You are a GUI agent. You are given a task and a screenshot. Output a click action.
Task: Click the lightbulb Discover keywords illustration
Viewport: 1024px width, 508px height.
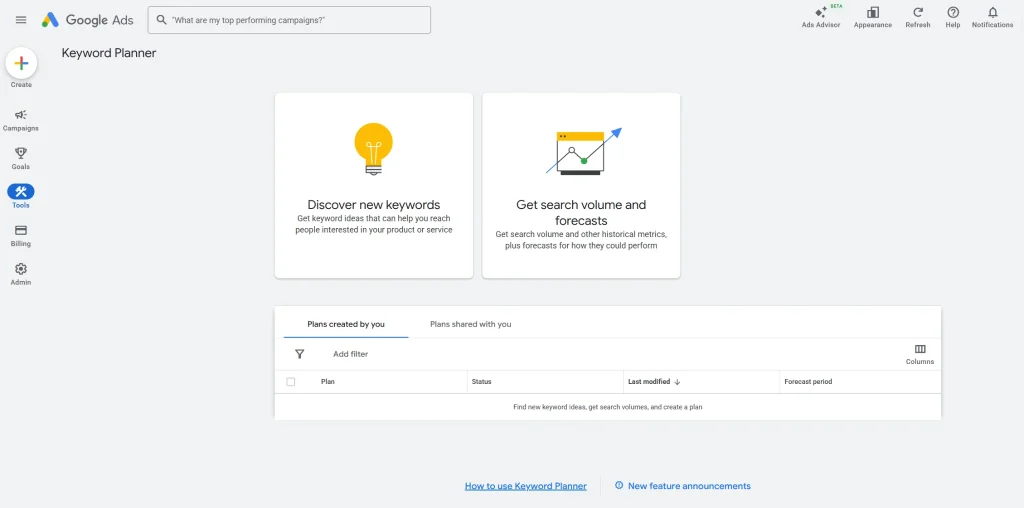(x=374, y=149)
